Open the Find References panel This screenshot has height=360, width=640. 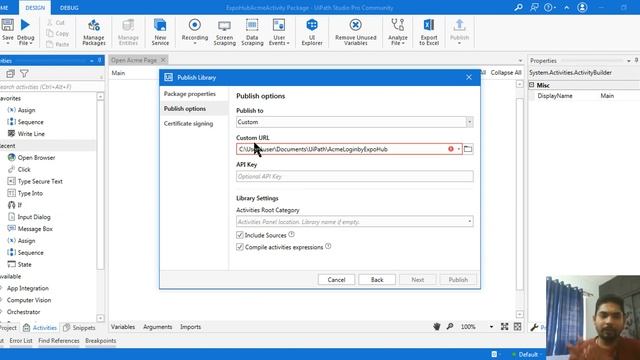[x=59, y=340]
